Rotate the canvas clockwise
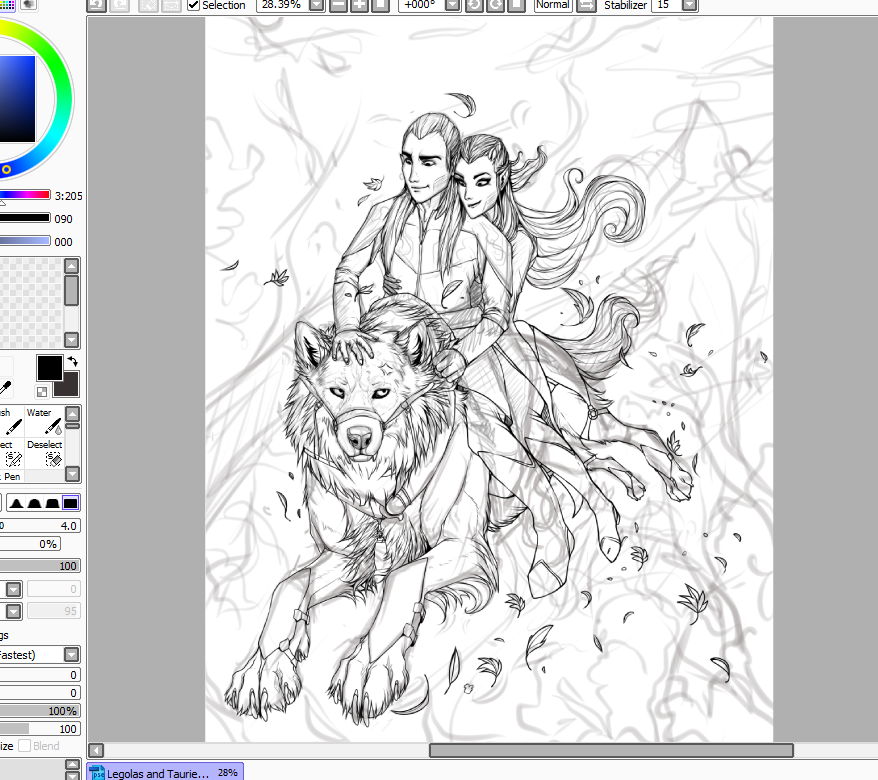The image size is (878, 780). 496,5
